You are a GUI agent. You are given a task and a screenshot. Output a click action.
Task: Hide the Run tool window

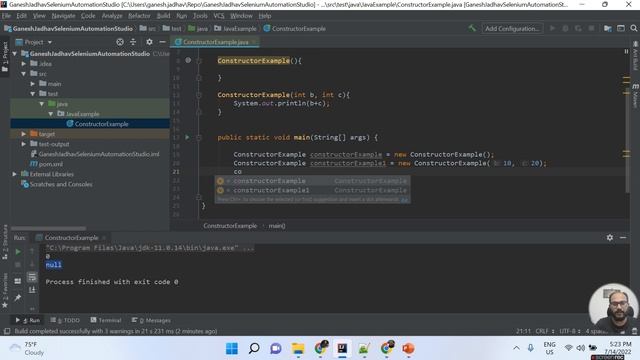click(x=623, y=238)
